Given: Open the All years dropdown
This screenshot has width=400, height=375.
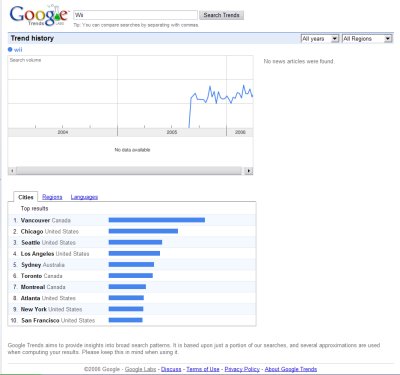Looking at the screenshot, I should (320, 39).
